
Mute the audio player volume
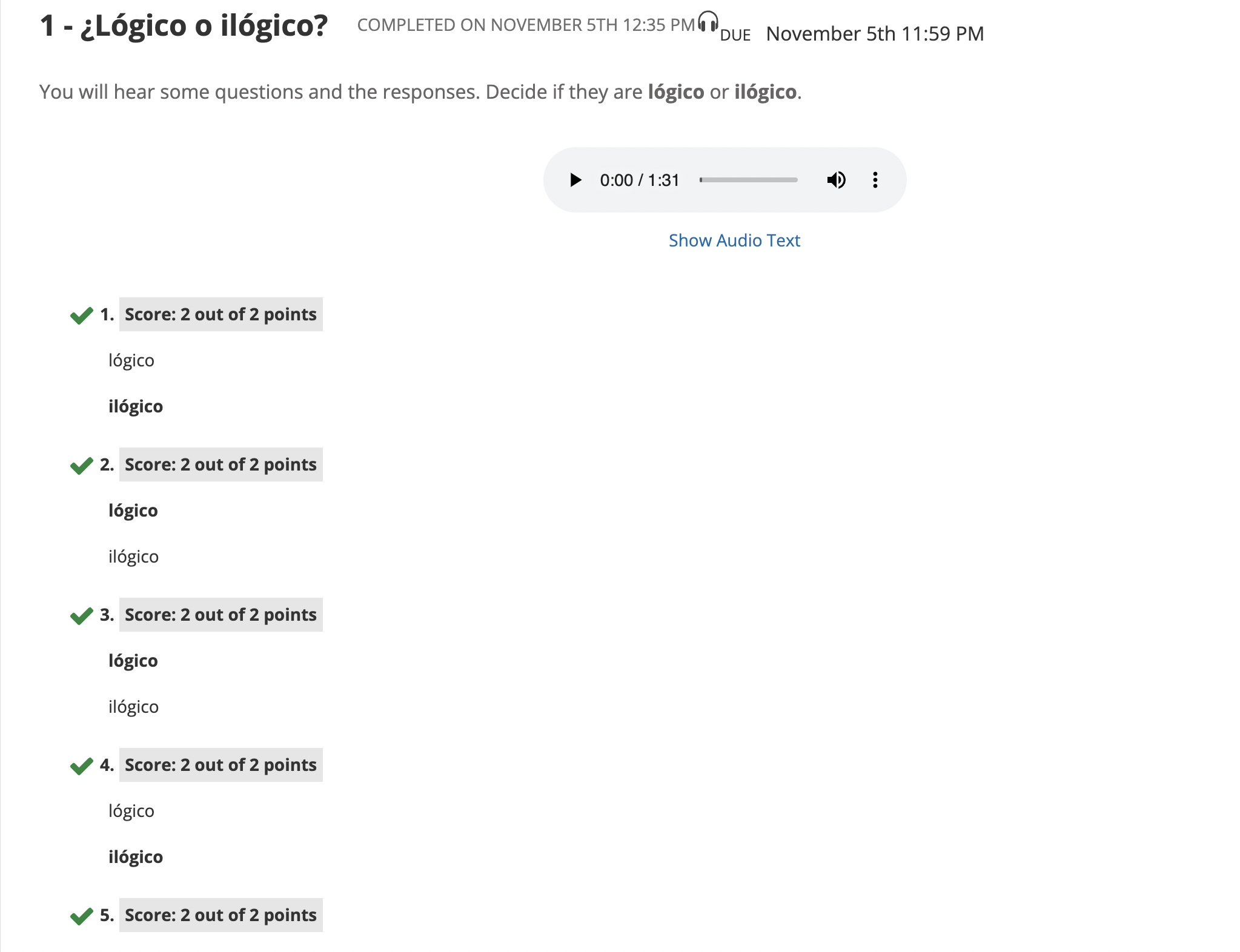[836, 180]
